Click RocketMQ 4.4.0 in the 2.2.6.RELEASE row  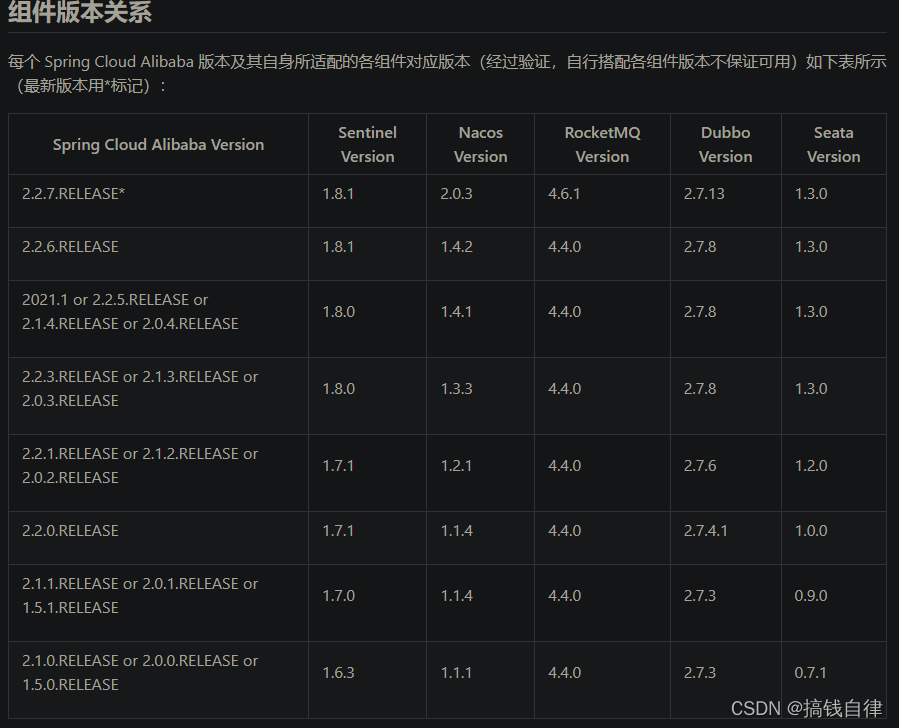click(x=565, y=246)
